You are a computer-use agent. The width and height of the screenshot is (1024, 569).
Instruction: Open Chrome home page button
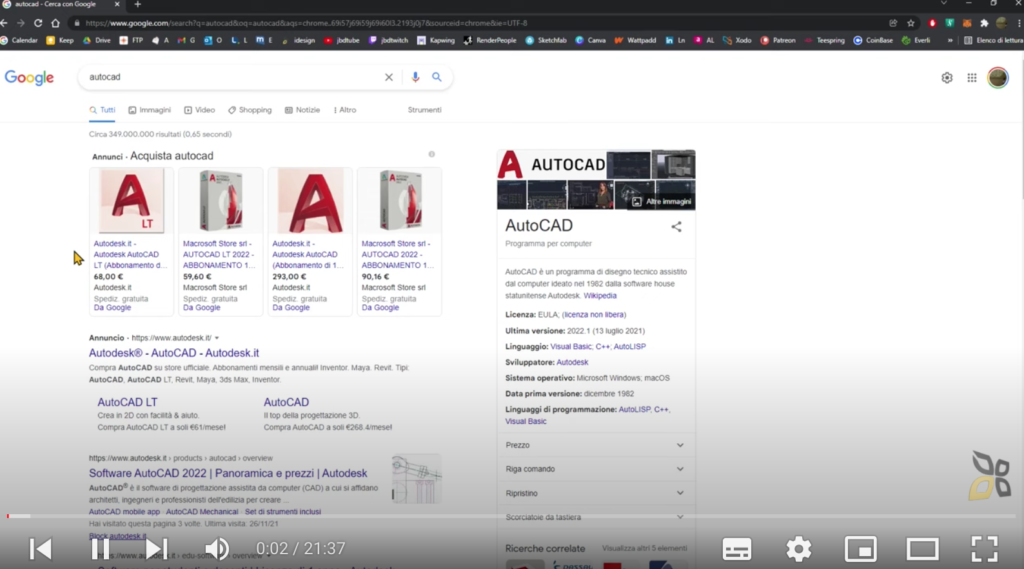click(x=56, y=23)
